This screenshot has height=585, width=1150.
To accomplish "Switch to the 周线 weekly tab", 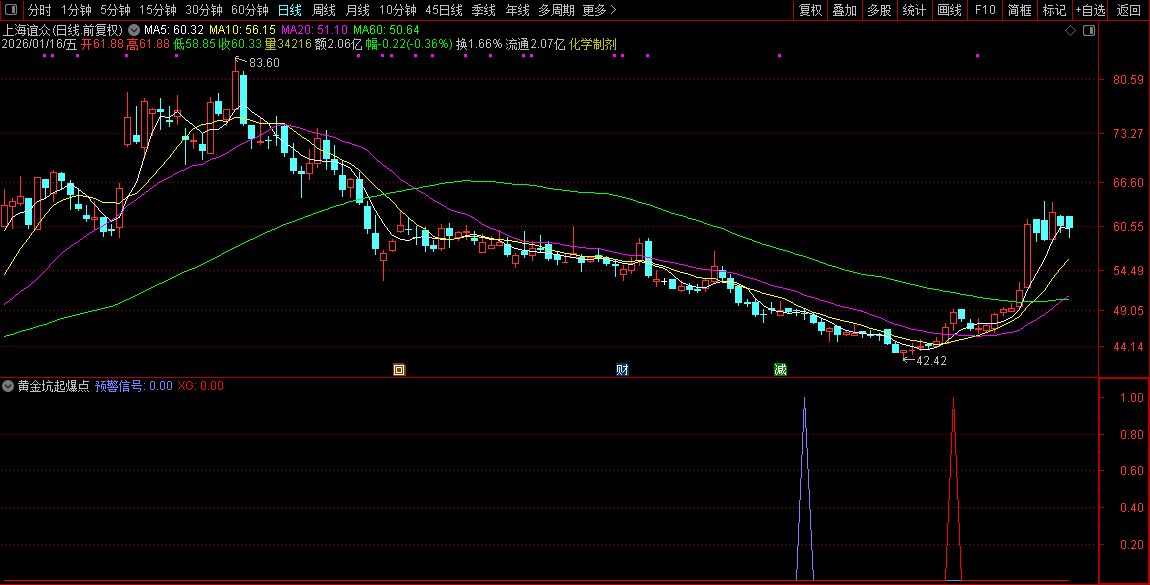I will pos(323,10).
